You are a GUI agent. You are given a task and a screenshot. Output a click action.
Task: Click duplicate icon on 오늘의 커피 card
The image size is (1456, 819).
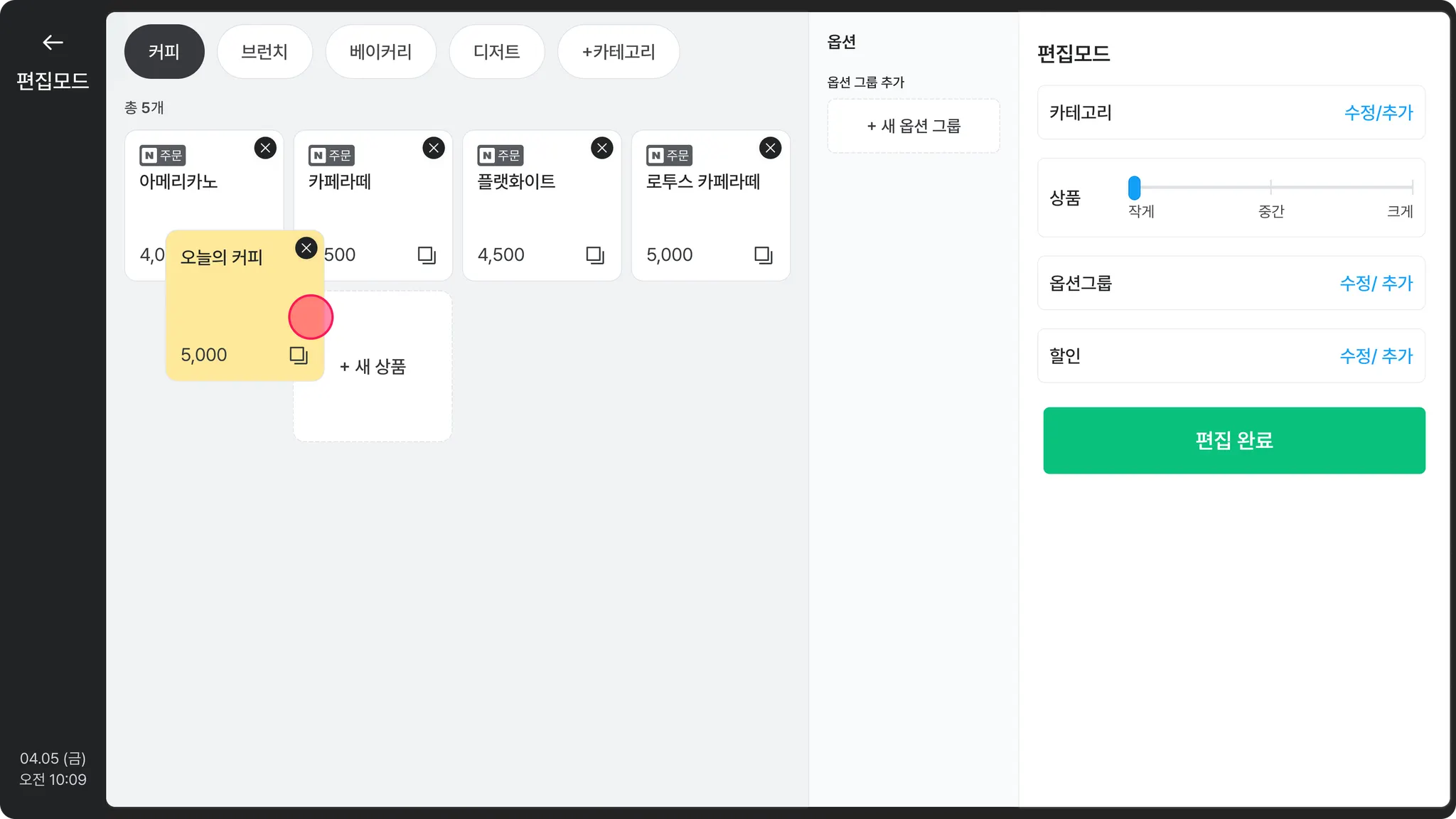[x=299, y=355]
